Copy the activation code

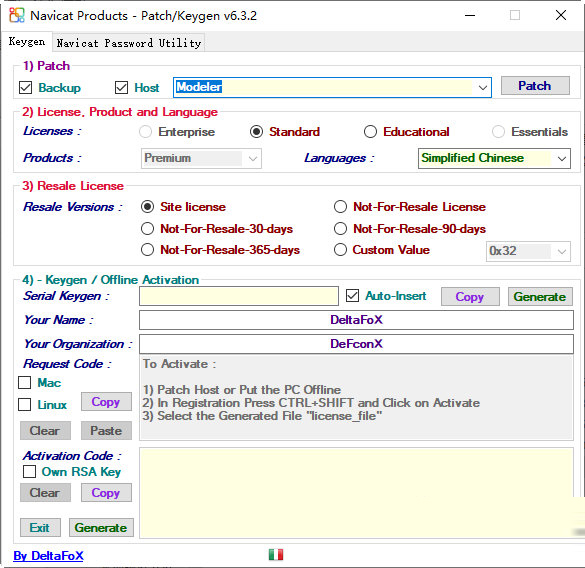[106, 493]
